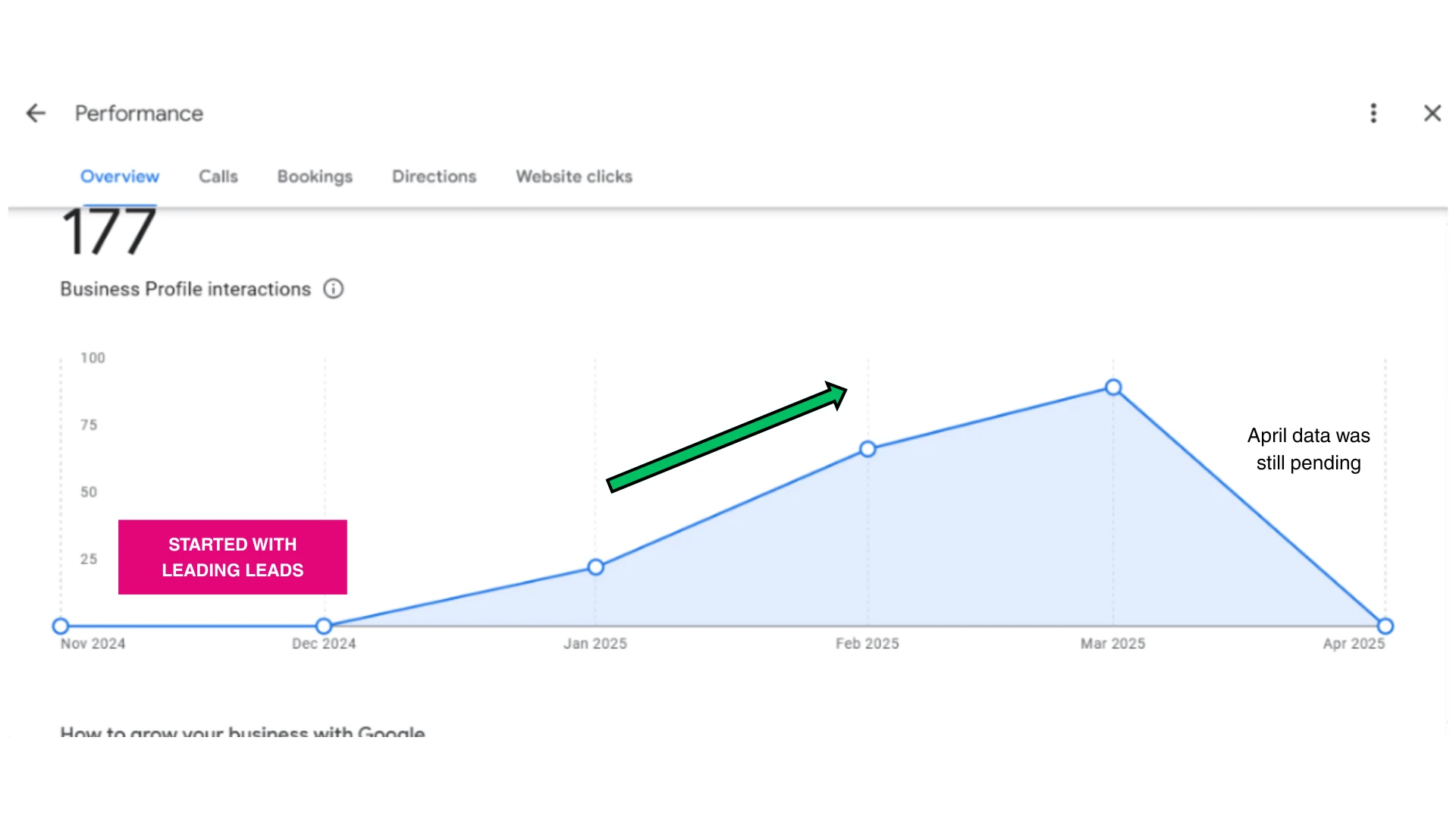Close the Performance panel with X
This screenshot has width=1456, height=819.
point(1432,114)
